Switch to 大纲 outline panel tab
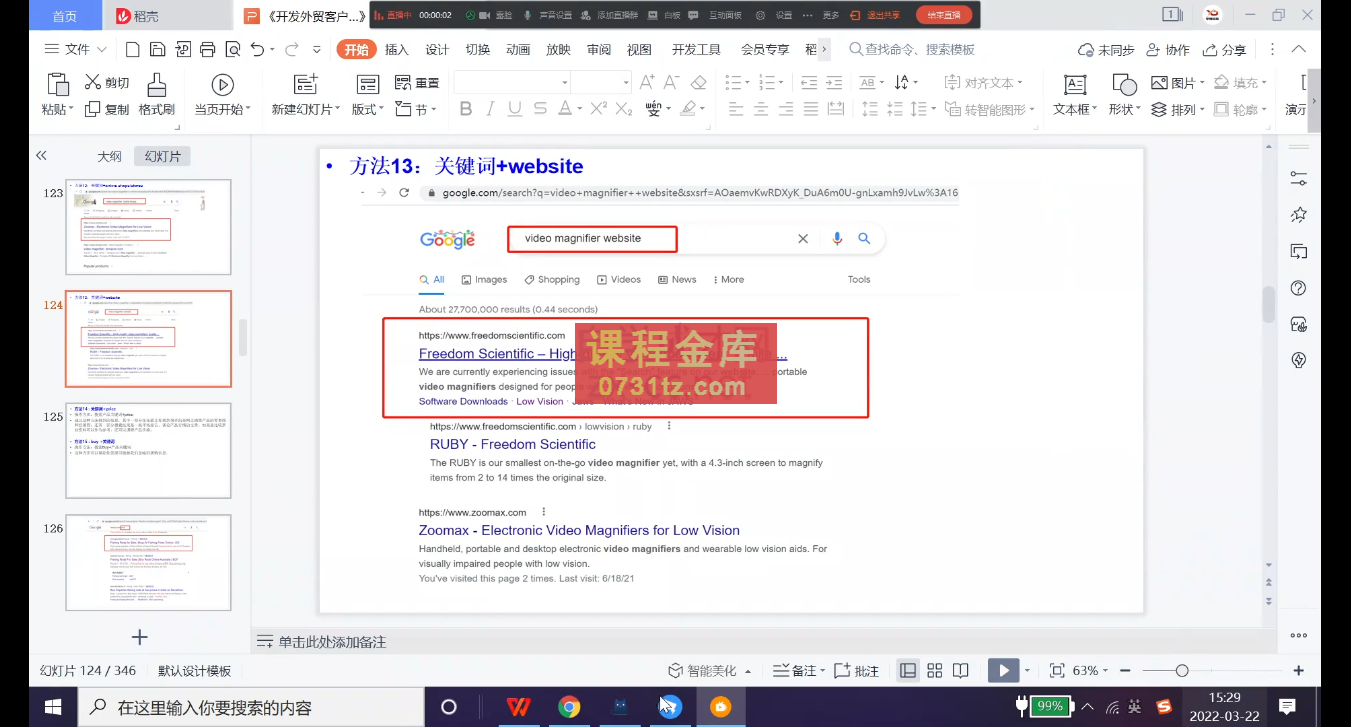 (x=109, y=157)
